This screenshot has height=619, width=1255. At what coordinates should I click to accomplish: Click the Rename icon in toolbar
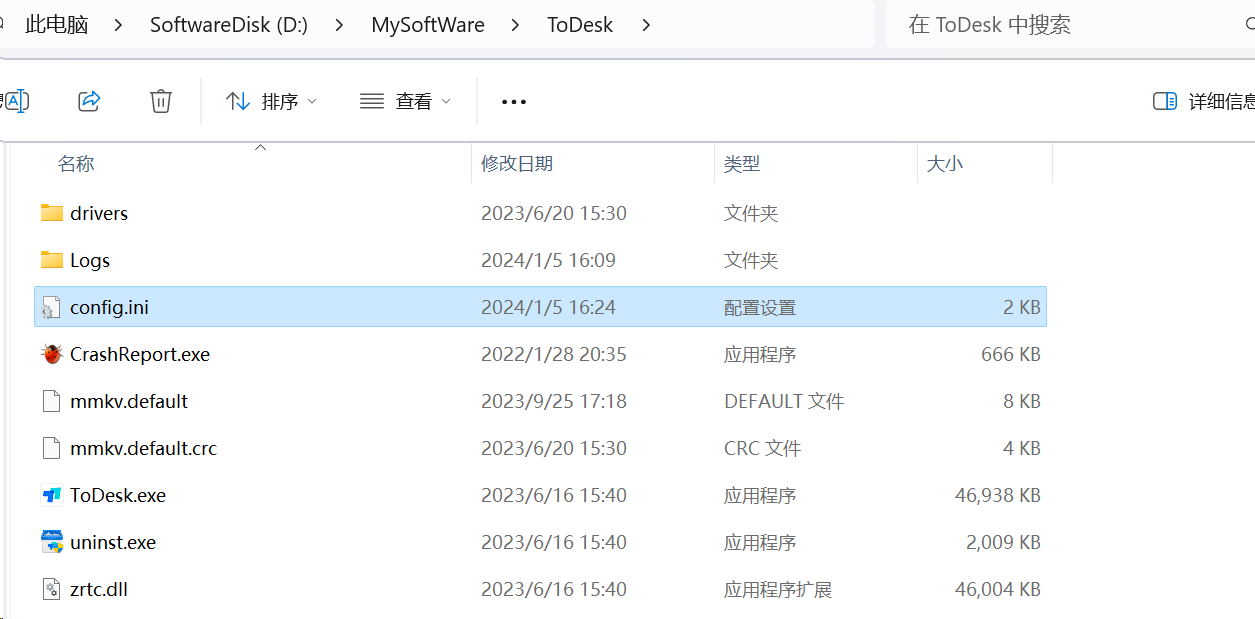[x=16, y=101]
